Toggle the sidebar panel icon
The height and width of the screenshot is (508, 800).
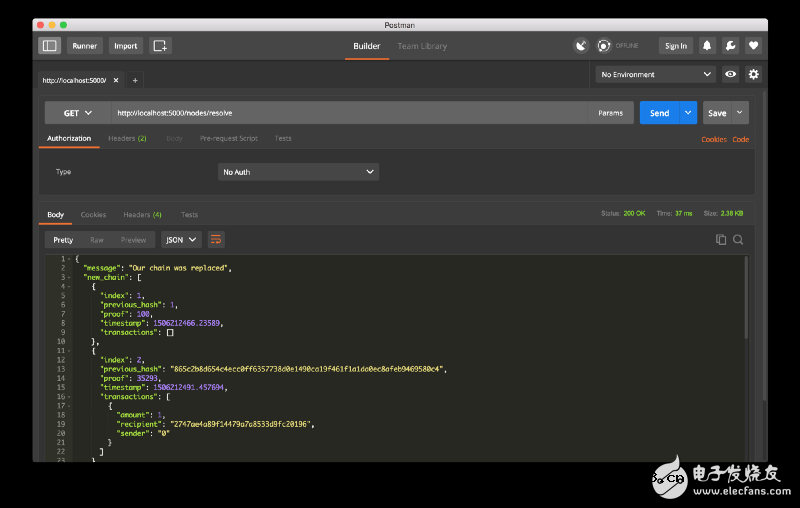[x=49, y=46]
